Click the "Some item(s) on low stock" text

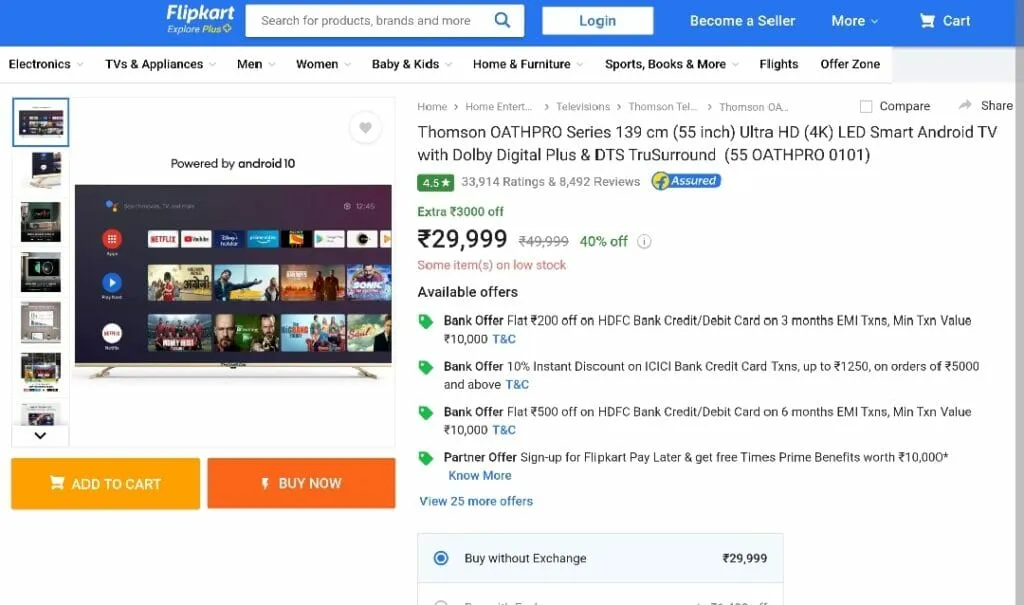pyautogui.click(x=492, y=265)
